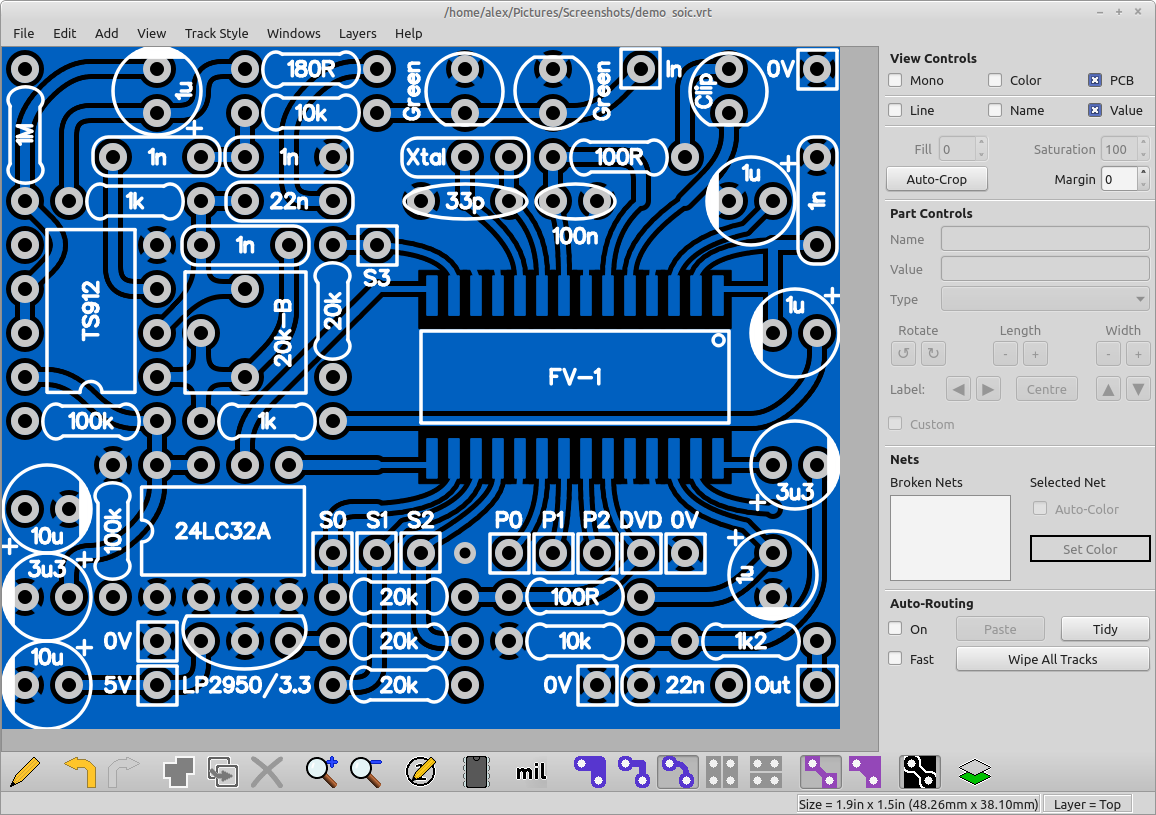This screenshot has width=1156, height=815.
Task: Open the Windows menu
Action: (x=294, y=33)
